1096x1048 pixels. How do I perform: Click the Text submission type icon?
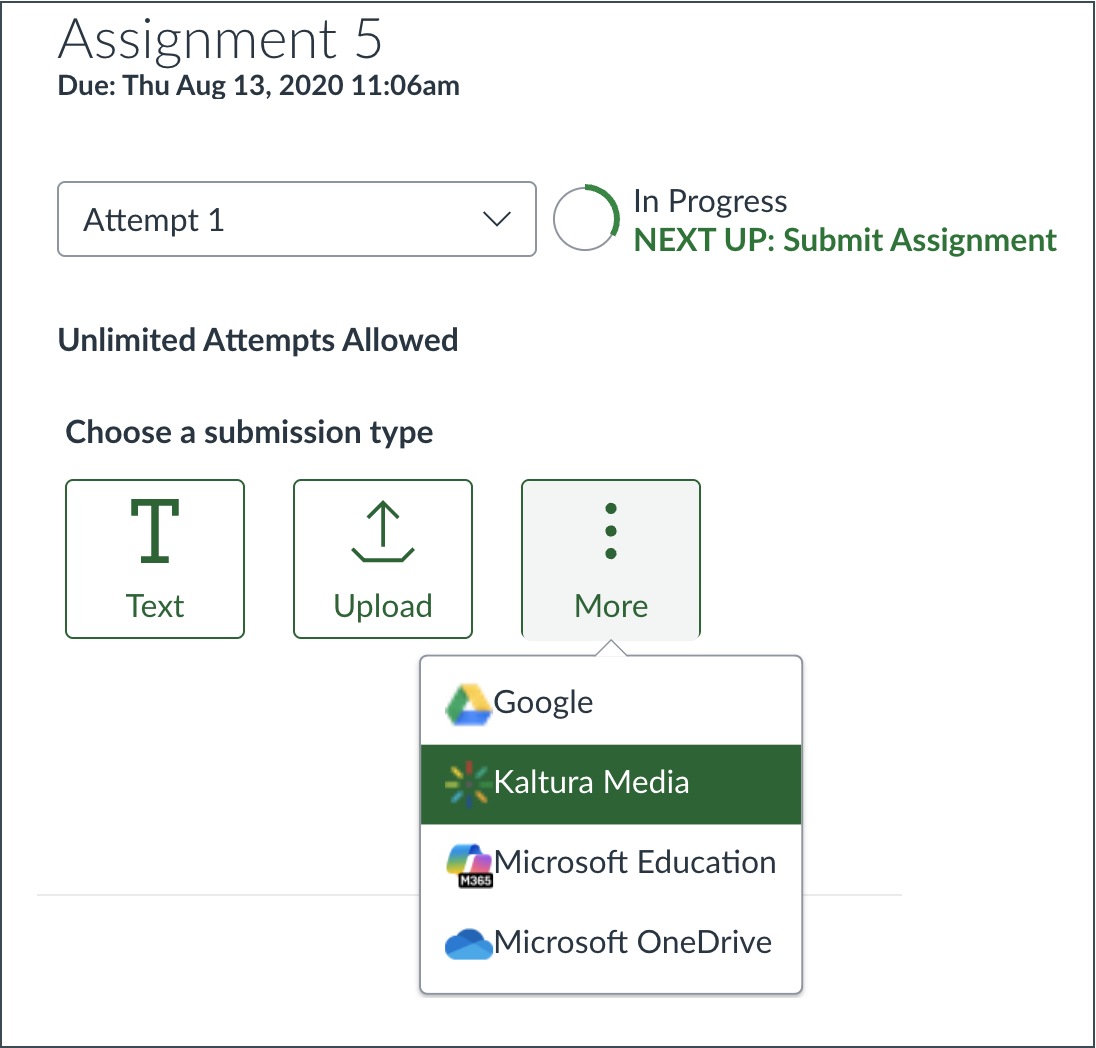(155, 531)
